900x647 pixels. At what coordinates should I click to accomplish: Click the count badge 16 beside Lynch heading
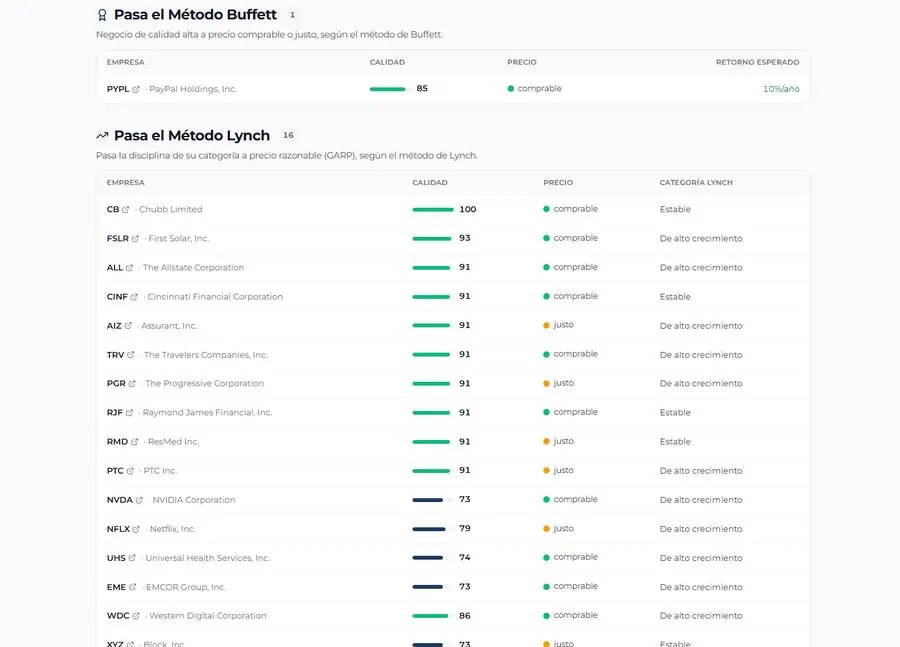coord(288,135)
